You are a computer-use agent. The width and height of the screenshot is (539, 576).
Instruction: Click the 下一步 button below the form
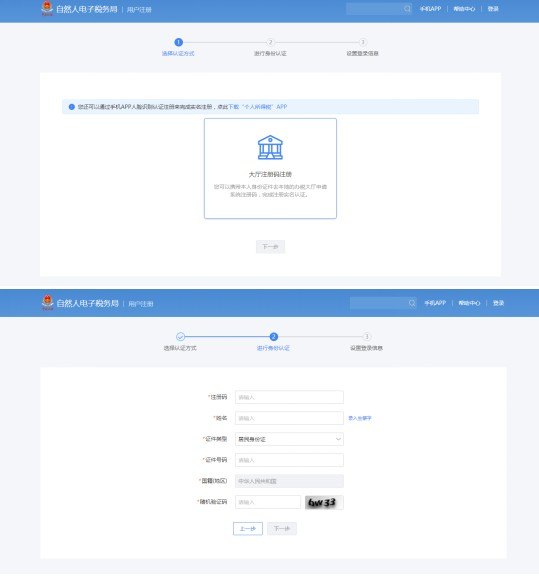click(282, 529)
